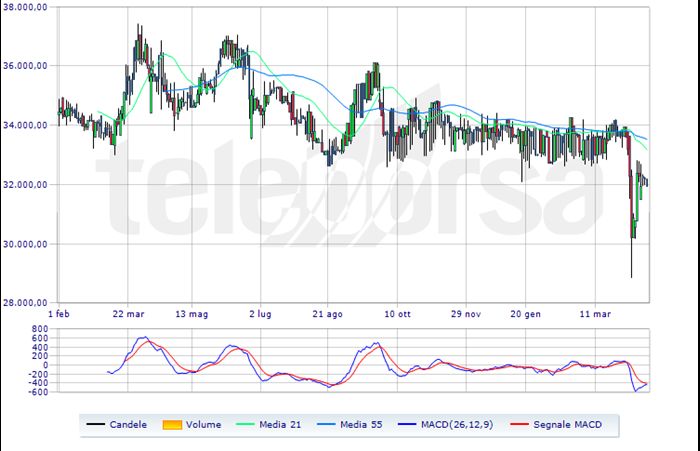
Task: Click the 38.000,00 price axis label
Action: (28, 7)
